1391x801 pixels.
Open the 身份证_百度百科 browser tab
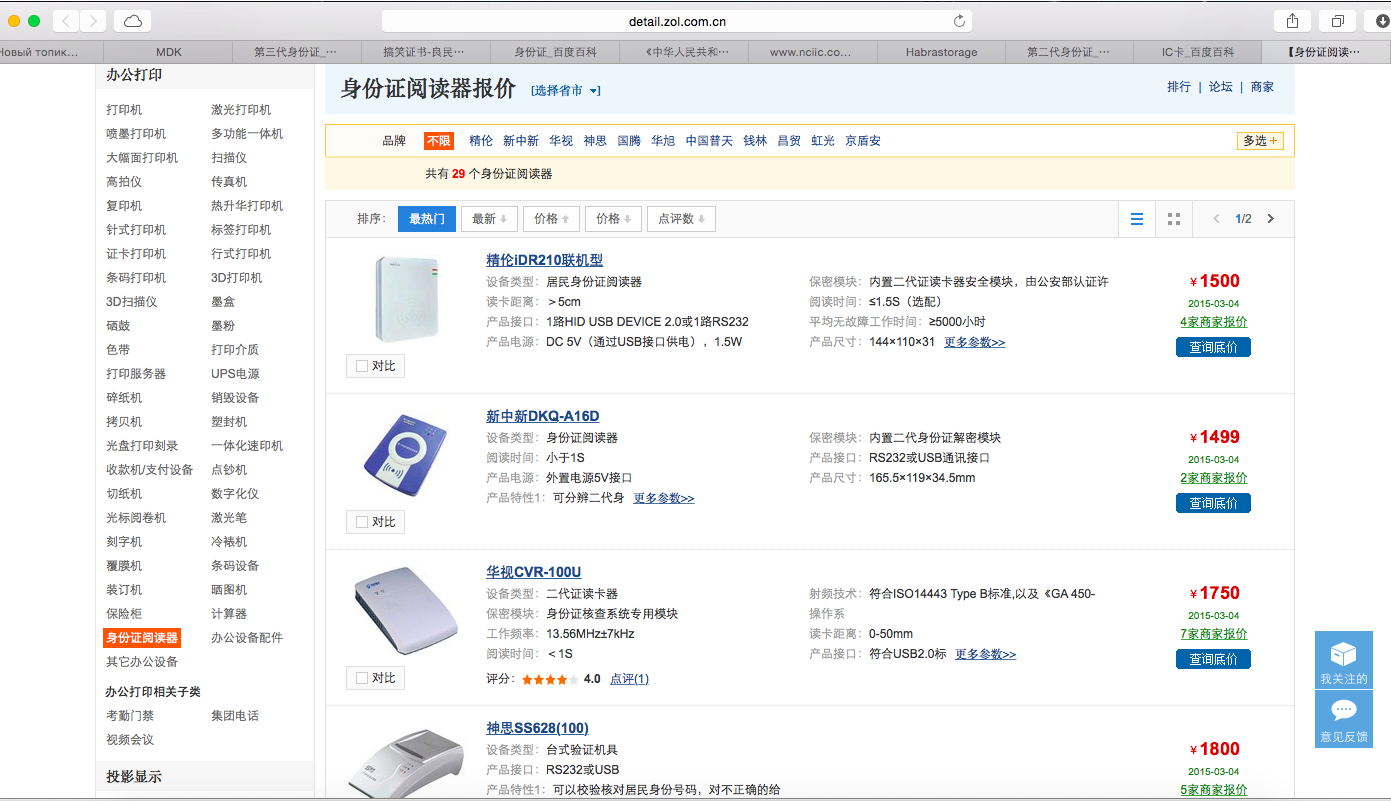[x=554, y=52]
